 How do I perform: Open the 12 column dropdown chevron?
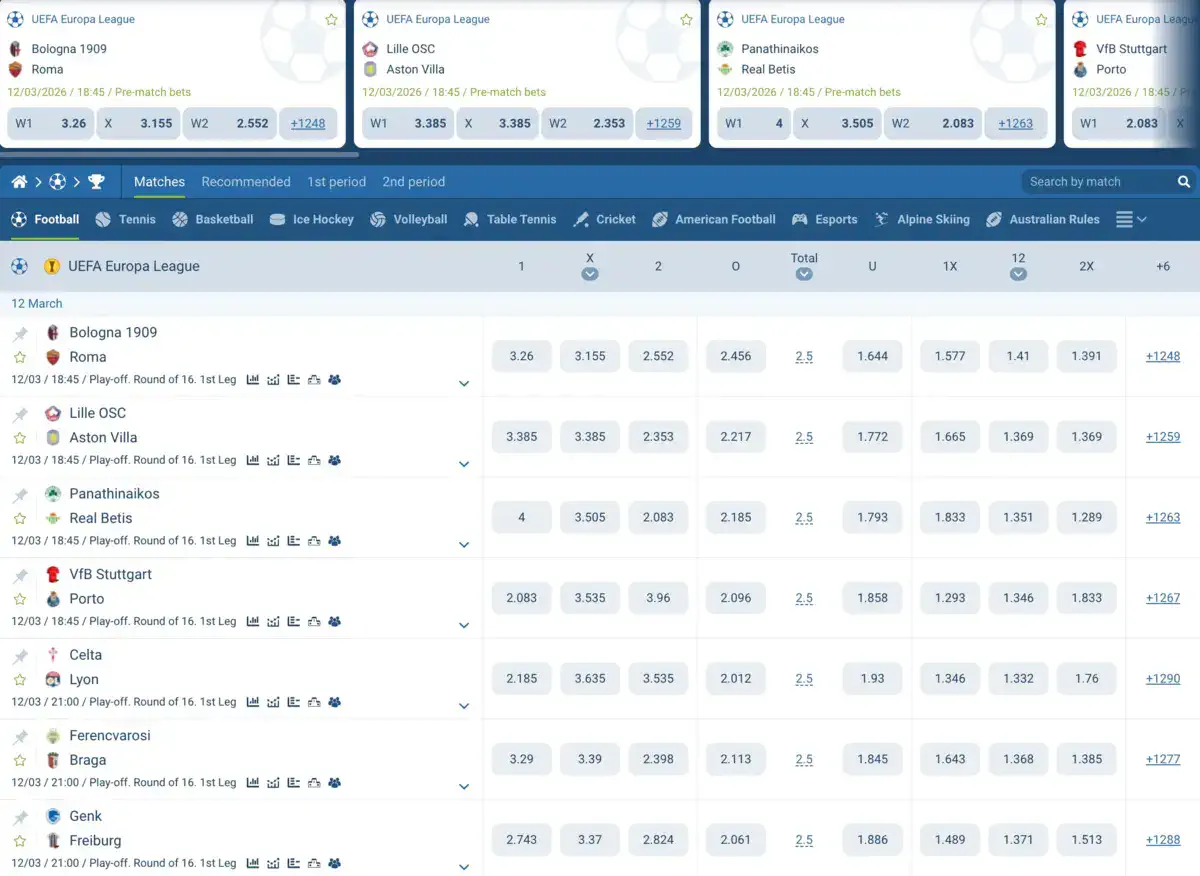[1018, 274]
